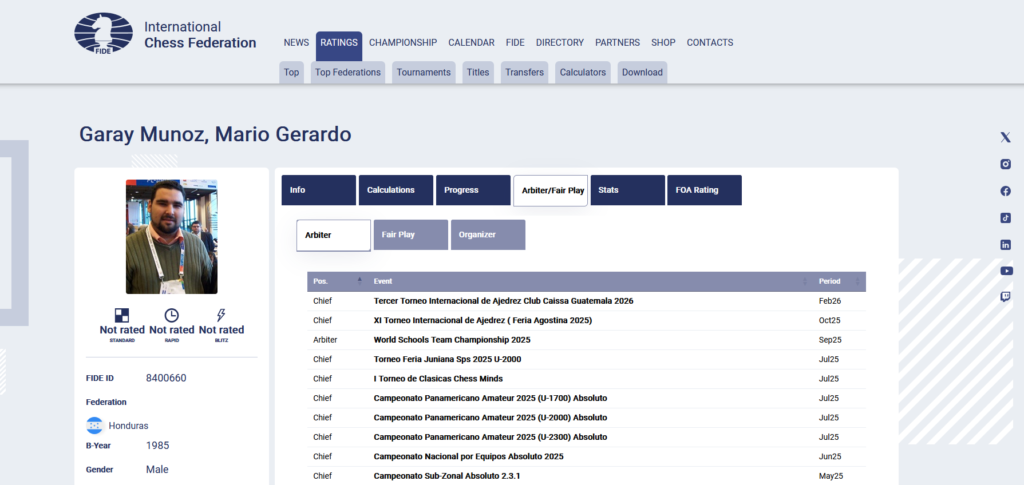1024x485 pixels.
Task: Go to Top Federations page
Action: tap(347, 72)
